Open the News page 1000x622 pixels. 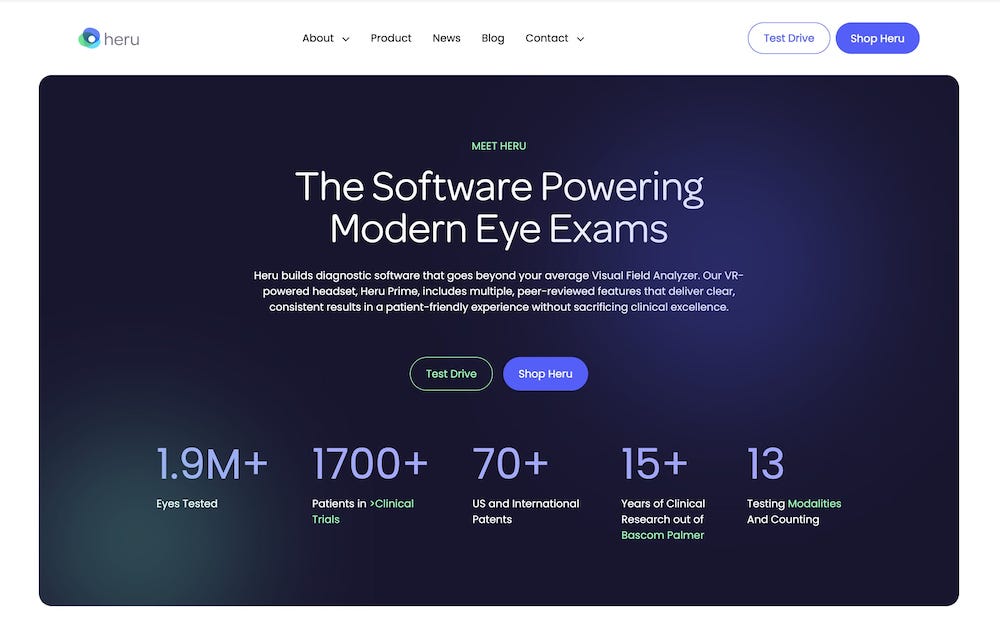[x=446, y=38]
